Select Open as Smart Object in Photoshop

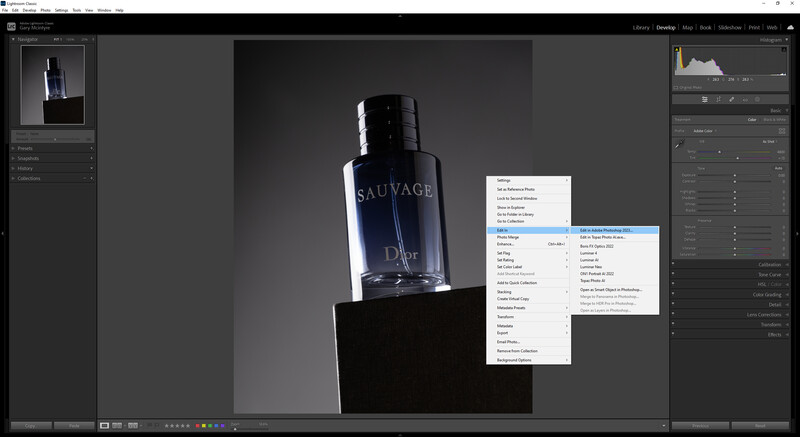(615, 290)
